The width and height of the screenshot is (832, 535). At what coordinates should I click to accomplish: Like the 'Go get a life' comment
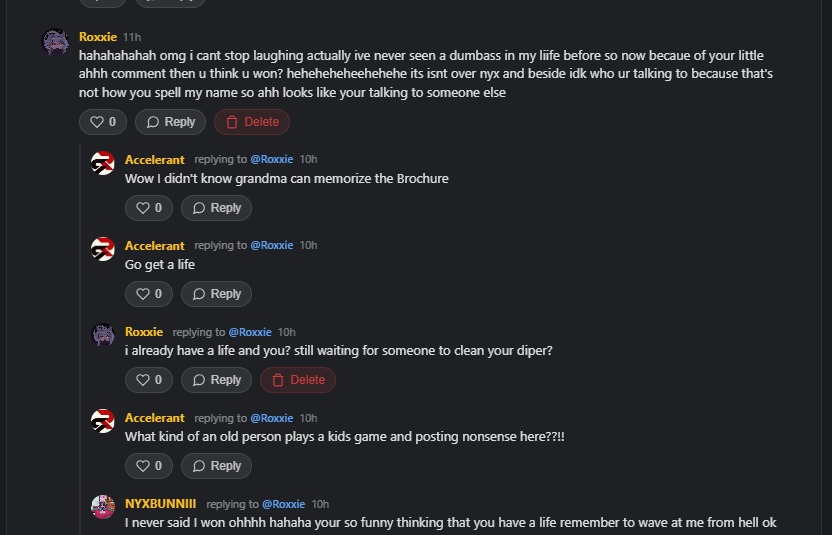(x=149, y=294)
